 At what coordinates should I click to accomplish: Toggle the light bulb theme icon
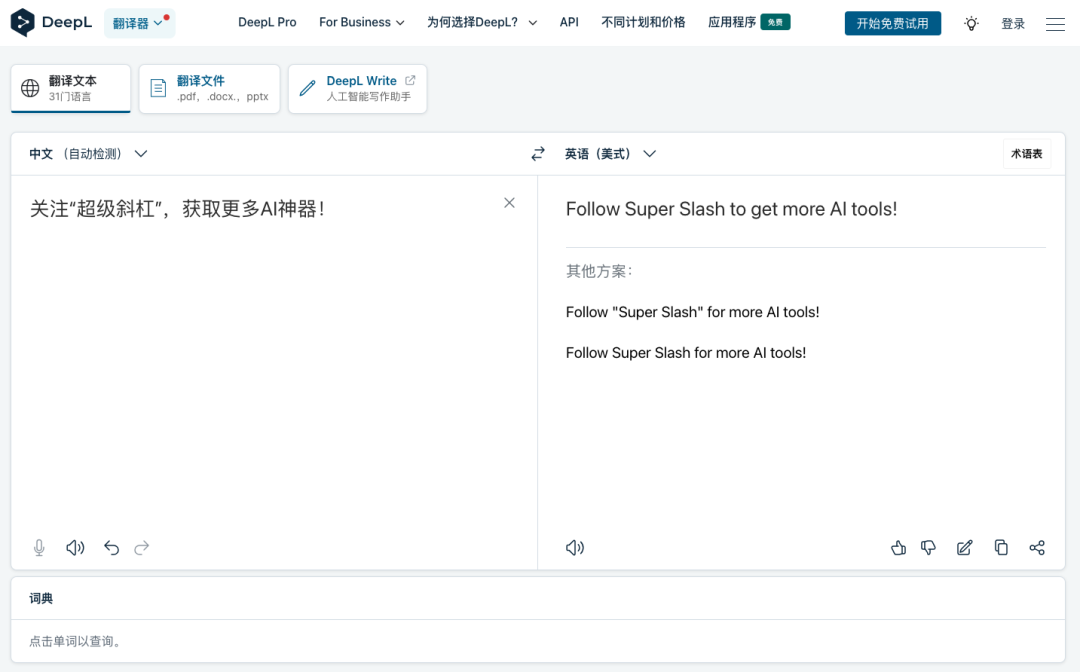pyautogui.click(x=971, y=24)
